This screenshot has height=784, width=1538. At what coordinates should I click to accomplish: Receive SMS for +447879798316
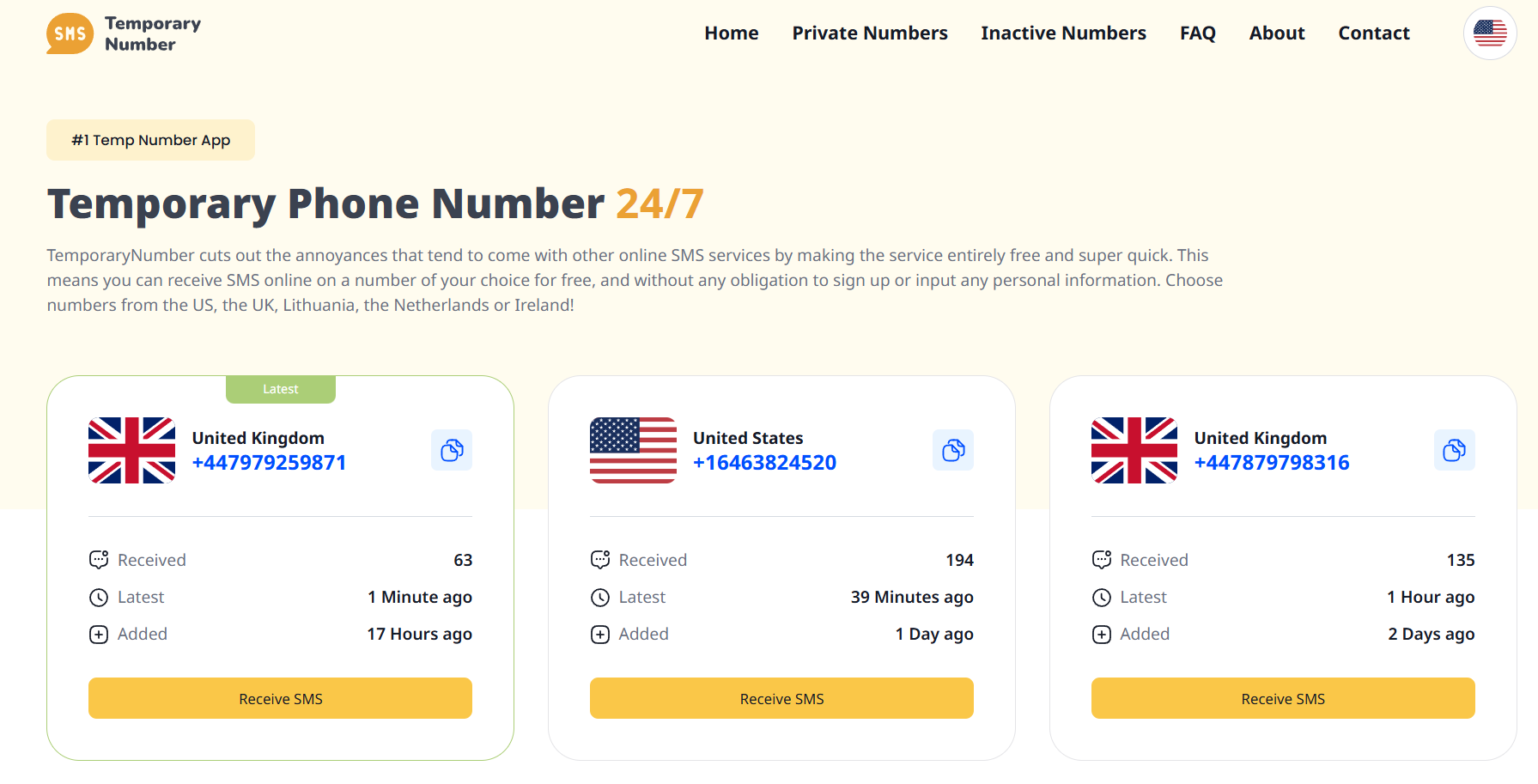[x=1283, y=698]
